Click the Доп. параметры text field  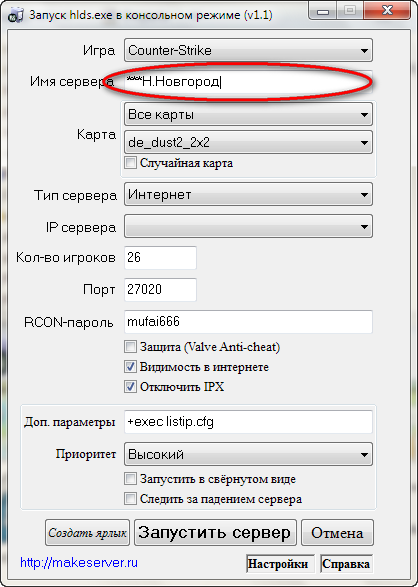coord(248,422)
